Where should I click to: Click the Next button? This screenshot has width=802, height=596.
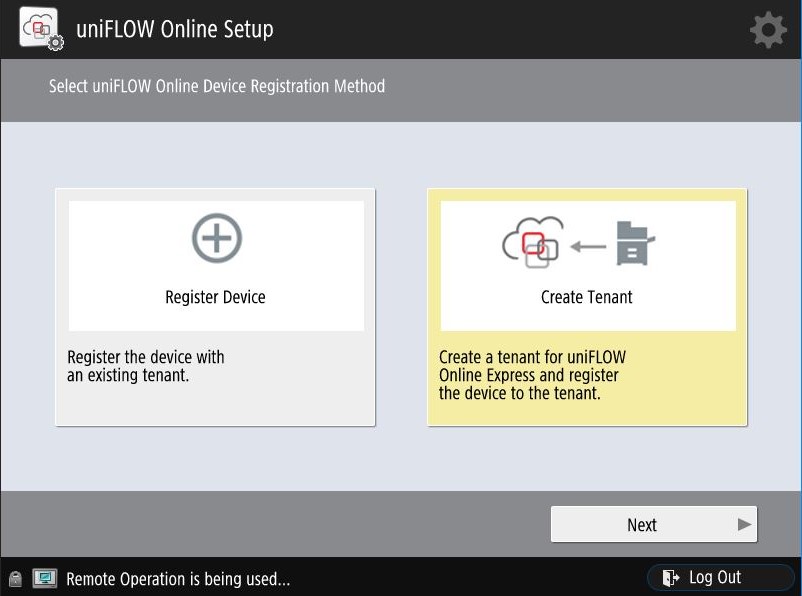click(x=654, y=524)
